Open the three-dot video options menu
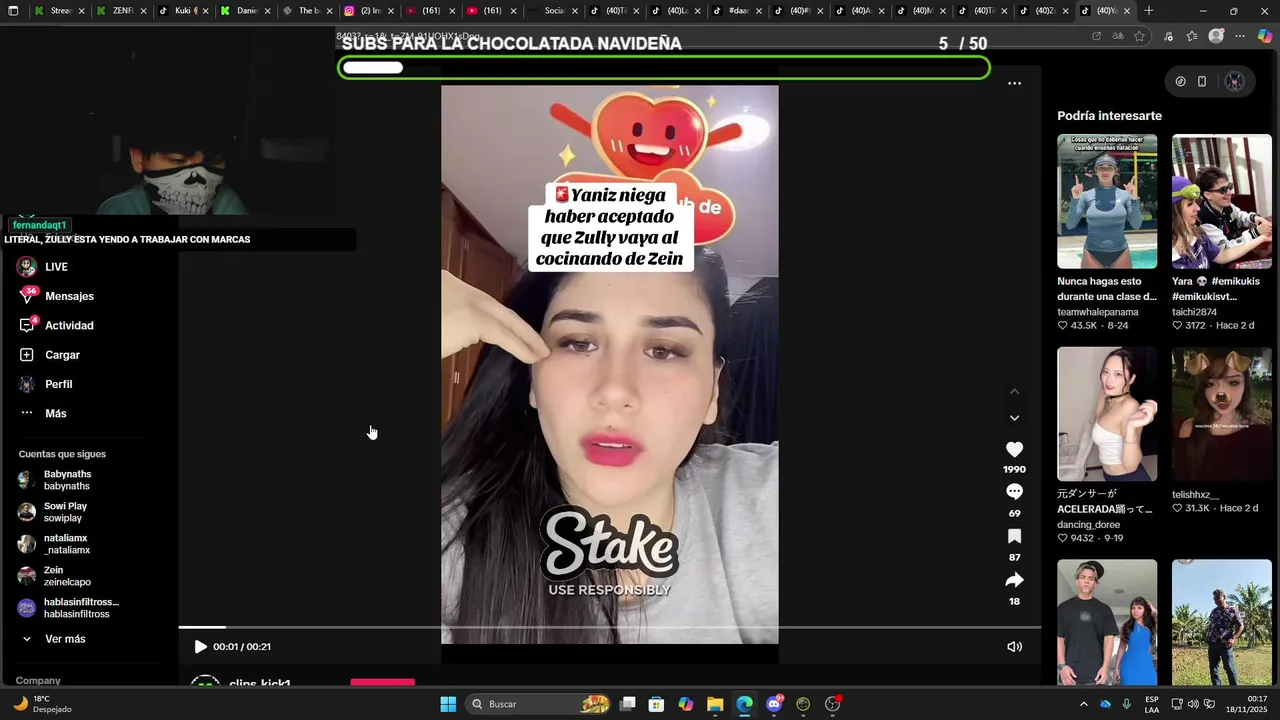The width and height of the screenshot is (1280, 720). pos(1014,84)
